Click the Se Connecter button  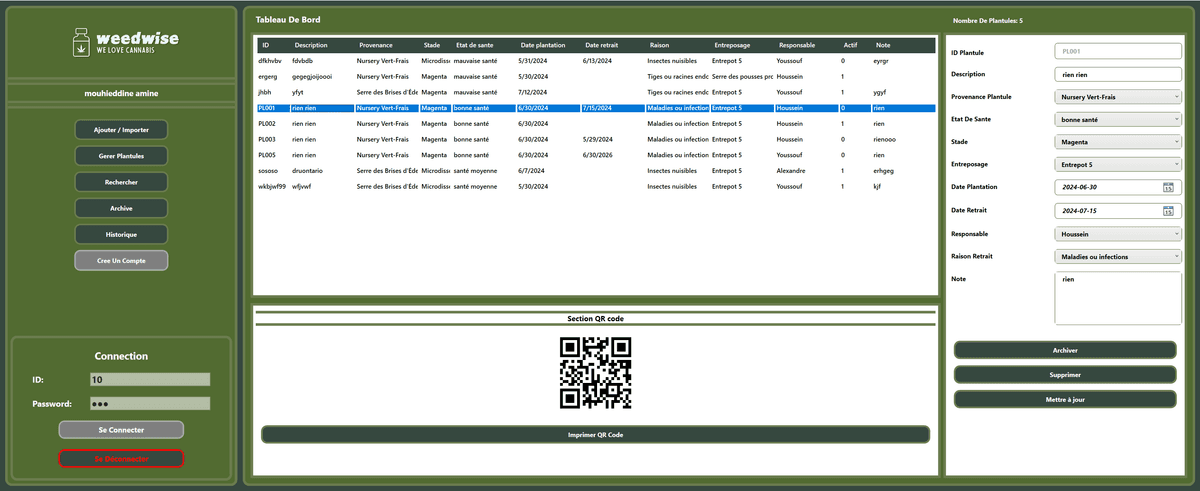point(121,430)
